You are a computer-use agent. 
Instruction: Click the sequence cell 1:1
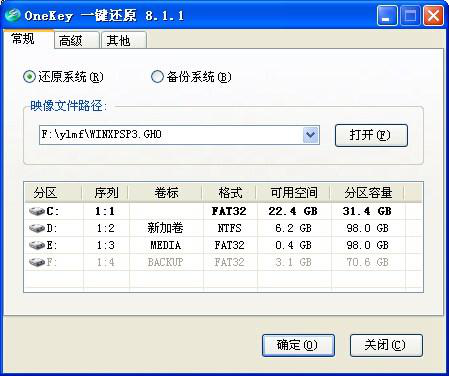coord(105,211)
